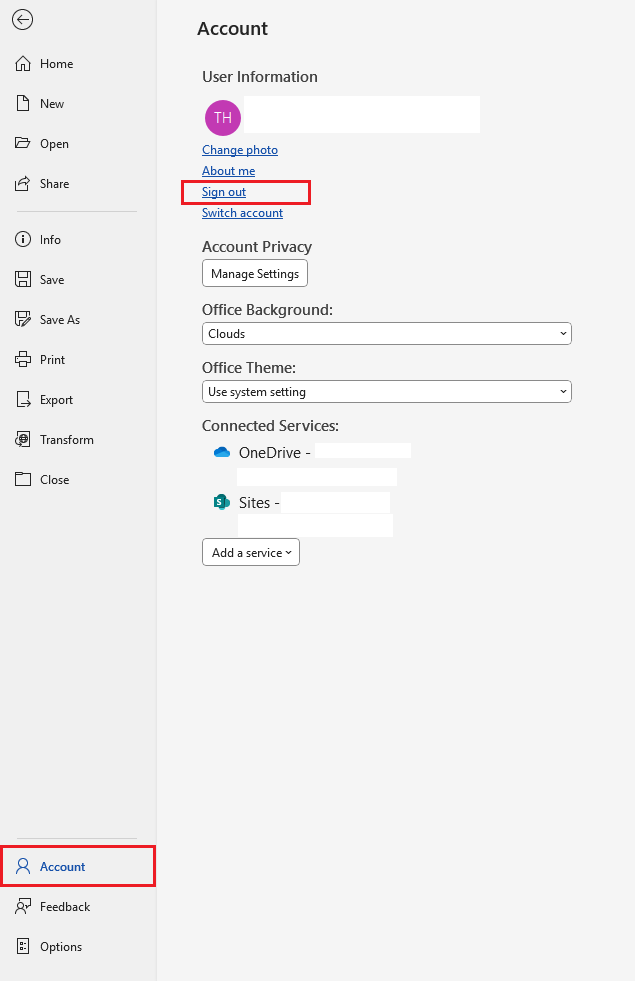Click the Sign out link

[222, 191]
